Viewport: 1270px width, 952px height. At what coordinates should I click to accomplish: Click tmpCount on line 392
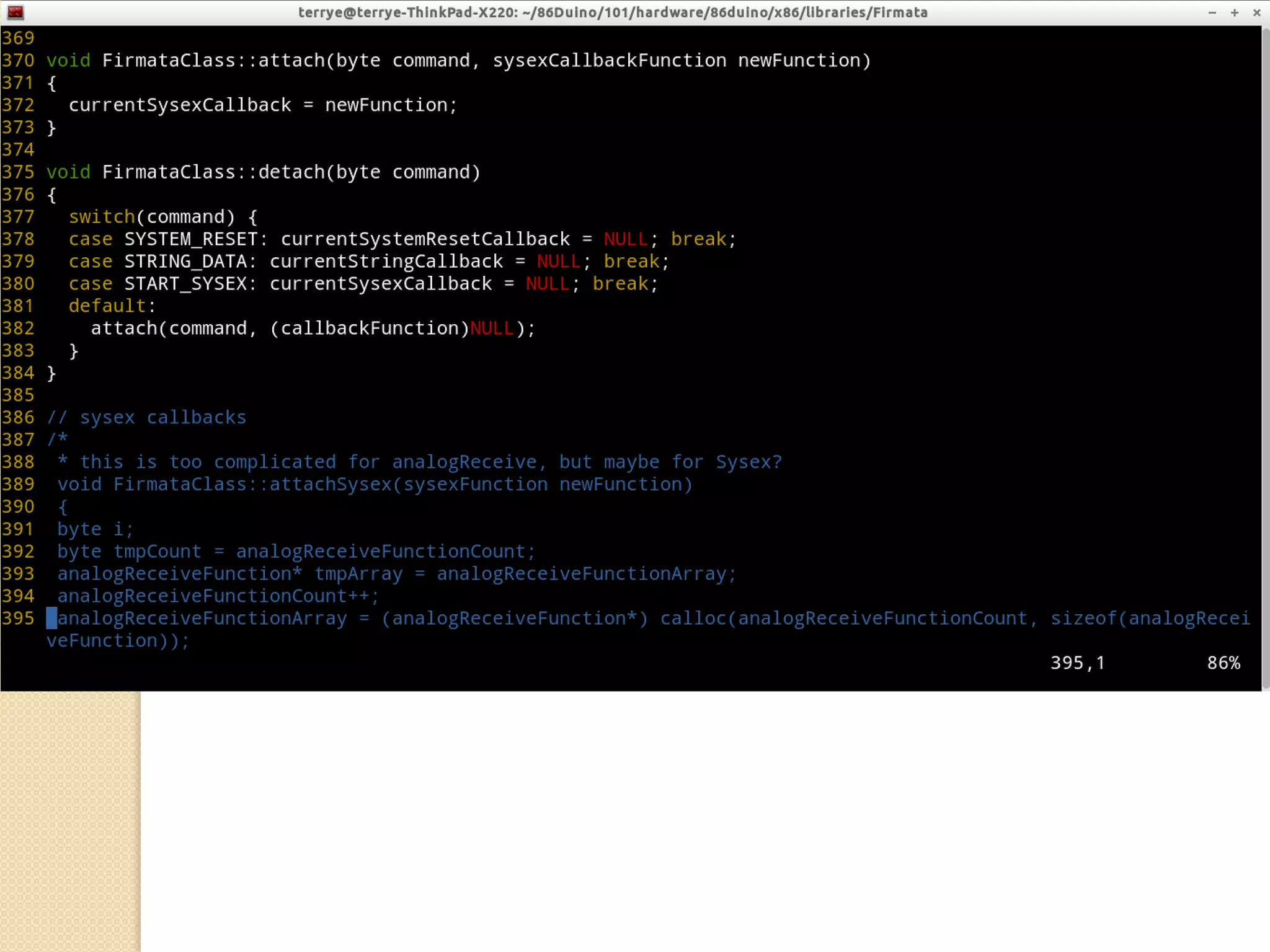click(158, 552)
